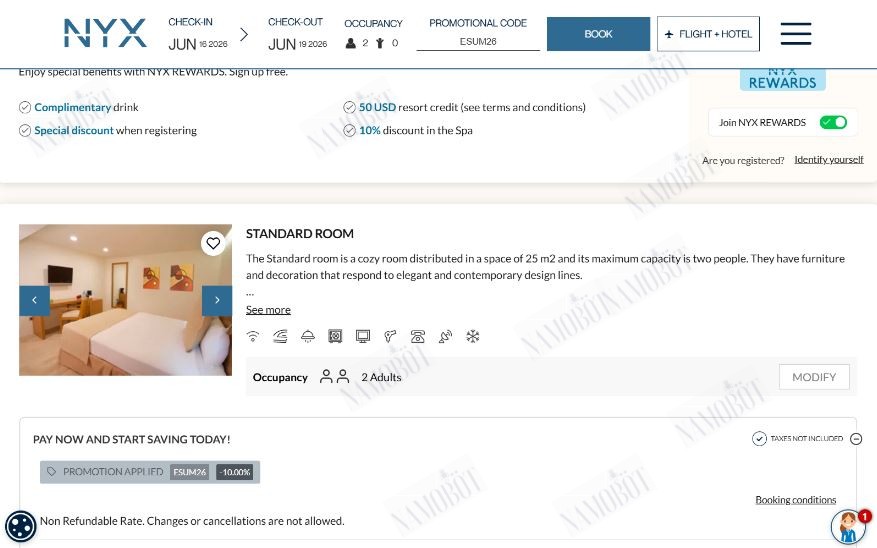Add Standard Room to favorites heart
Image resolution: width=877 pixels, height=548 pixels.
pos(213,243)
